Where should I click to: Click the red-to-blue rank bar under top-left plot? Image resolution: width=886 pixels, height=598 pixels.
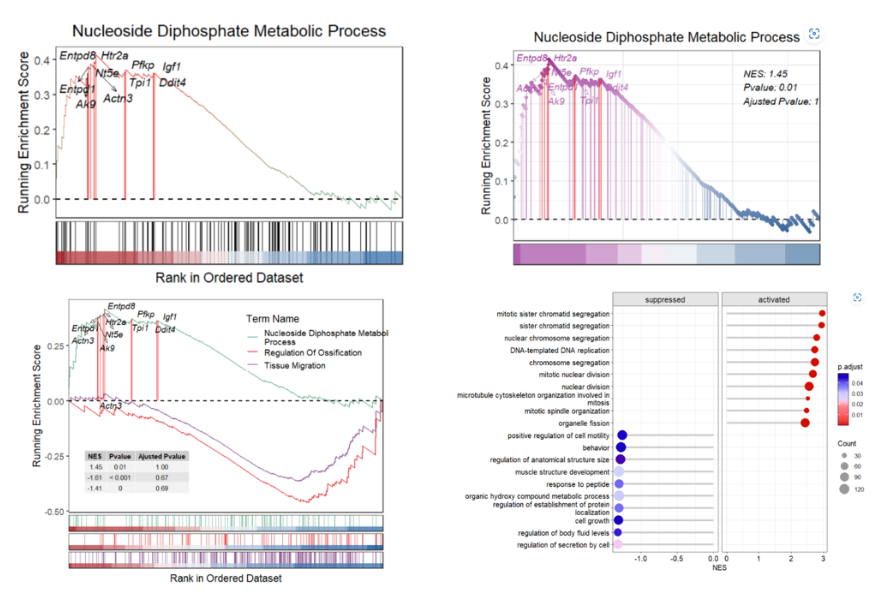(x=229, y=258)
